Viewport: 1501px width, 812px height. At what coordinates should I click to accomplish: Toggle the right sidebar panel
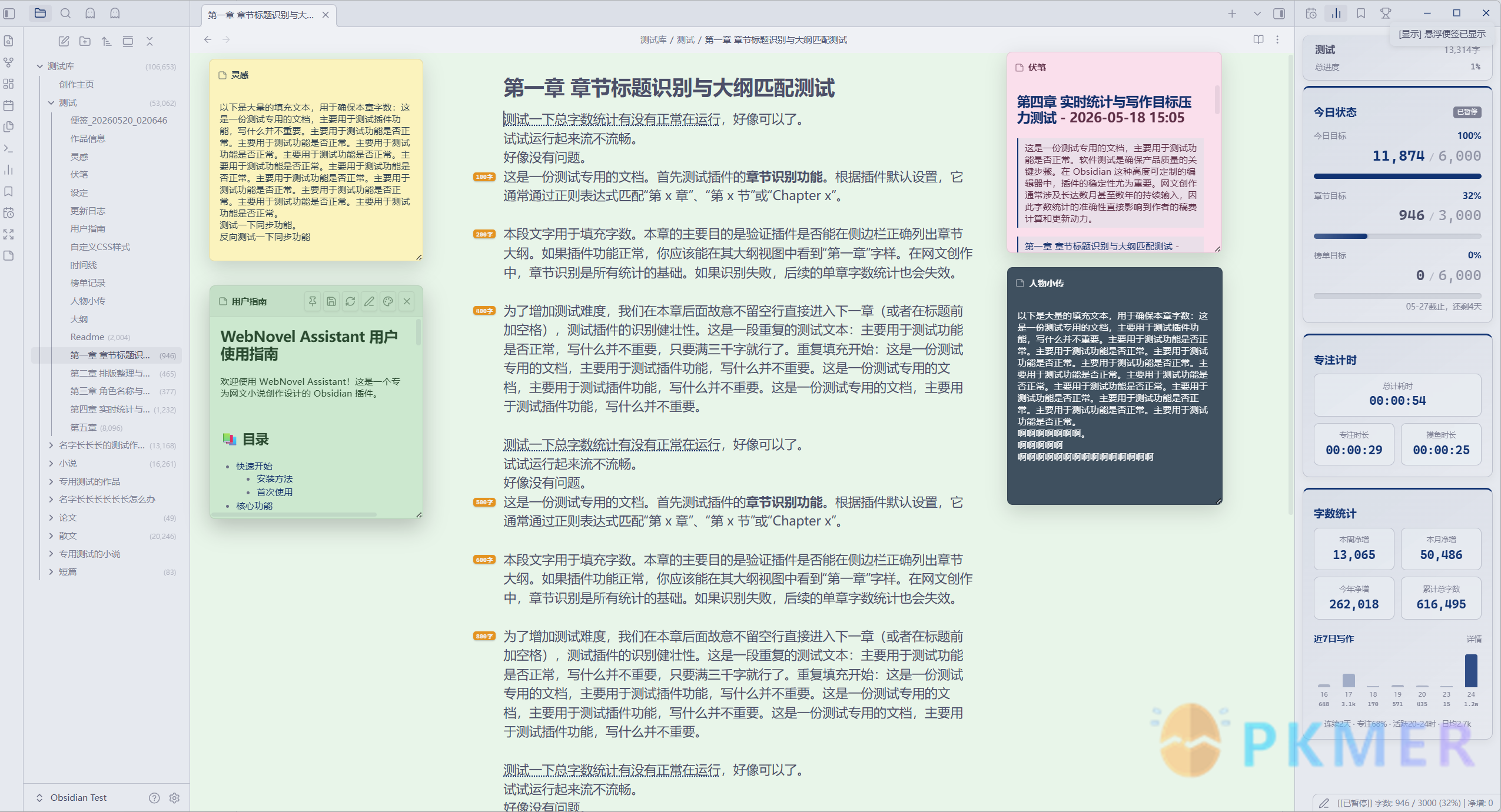pyautogui.click(x=1279, y=14)
